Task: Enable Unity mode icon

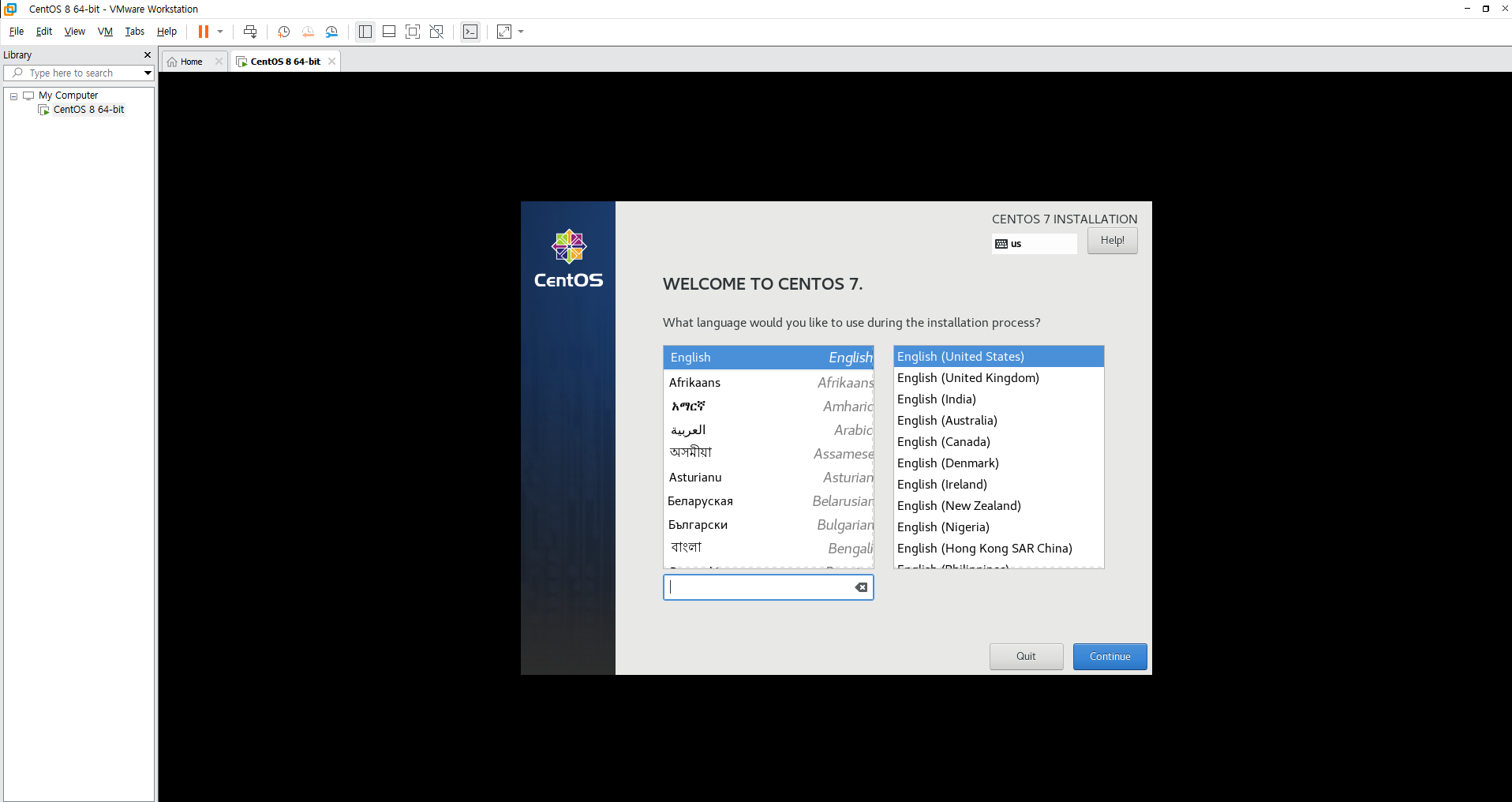Action: (436, 32)
